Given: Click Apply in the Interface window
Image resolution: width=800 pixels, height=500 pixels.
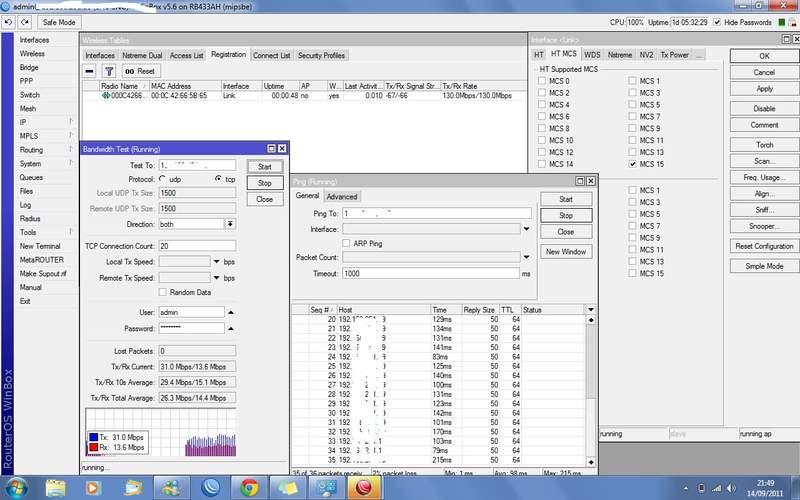Looking at the screenshot, I should coord(764,89).
